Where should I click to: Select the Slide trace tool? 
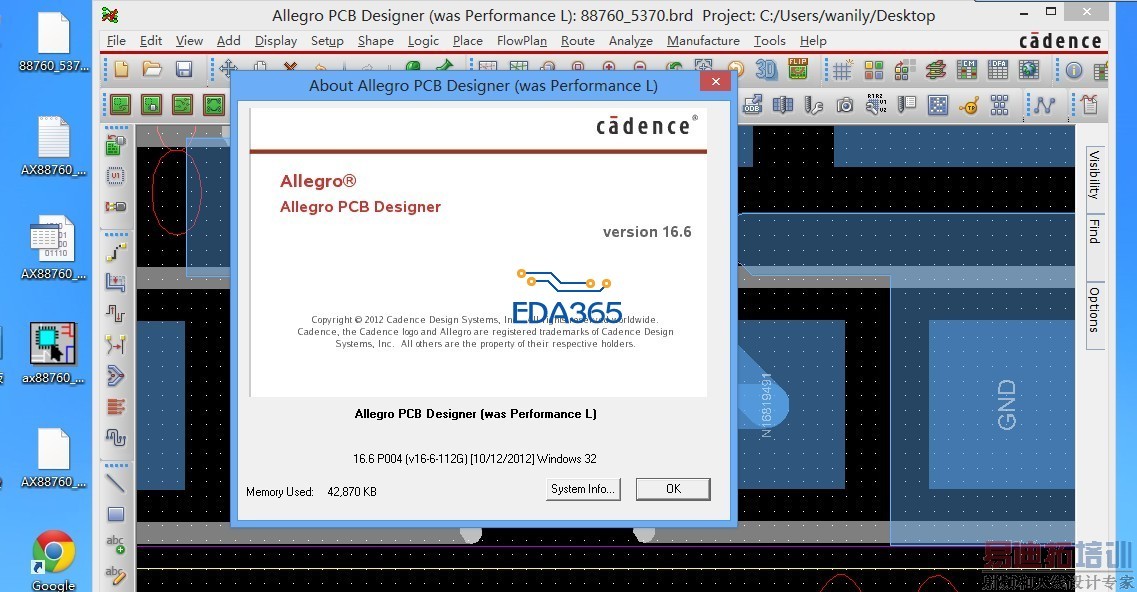pos(115,282)
